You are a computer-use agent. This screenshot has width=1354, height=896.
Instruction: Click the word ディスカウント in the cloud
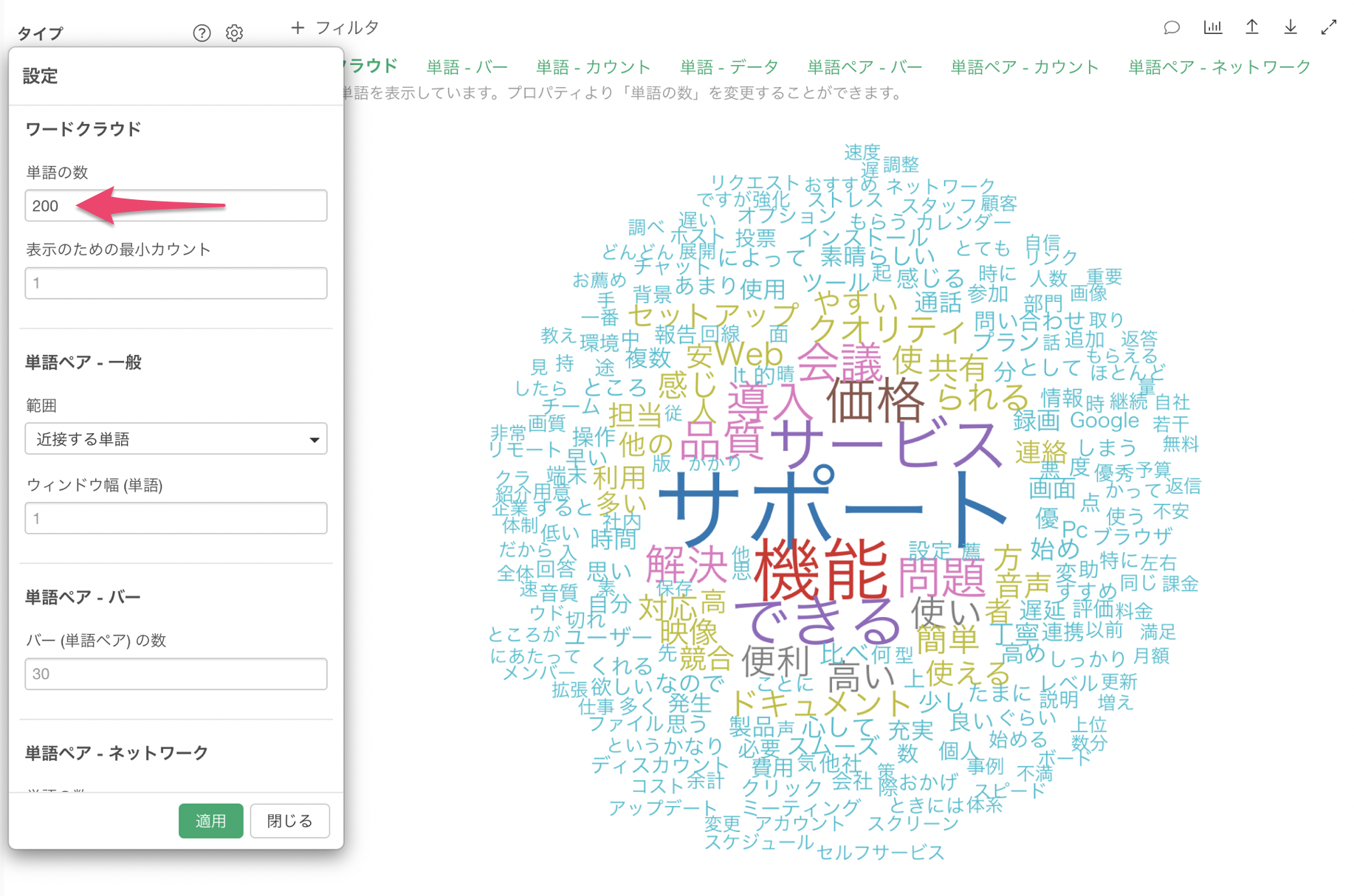660,764
